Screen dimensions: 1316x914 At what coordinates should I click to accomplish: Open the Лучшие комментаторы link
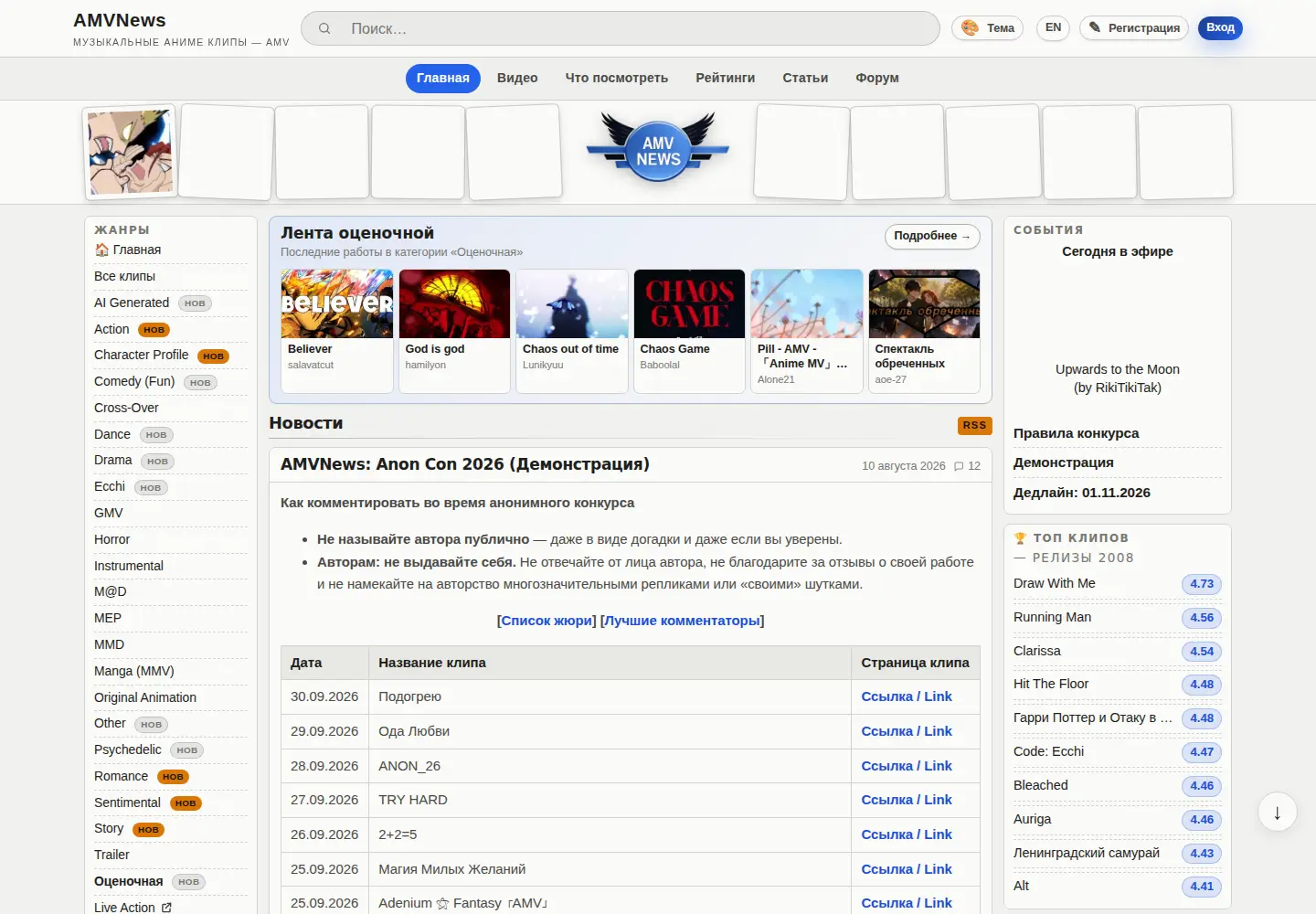pos(682,621)
